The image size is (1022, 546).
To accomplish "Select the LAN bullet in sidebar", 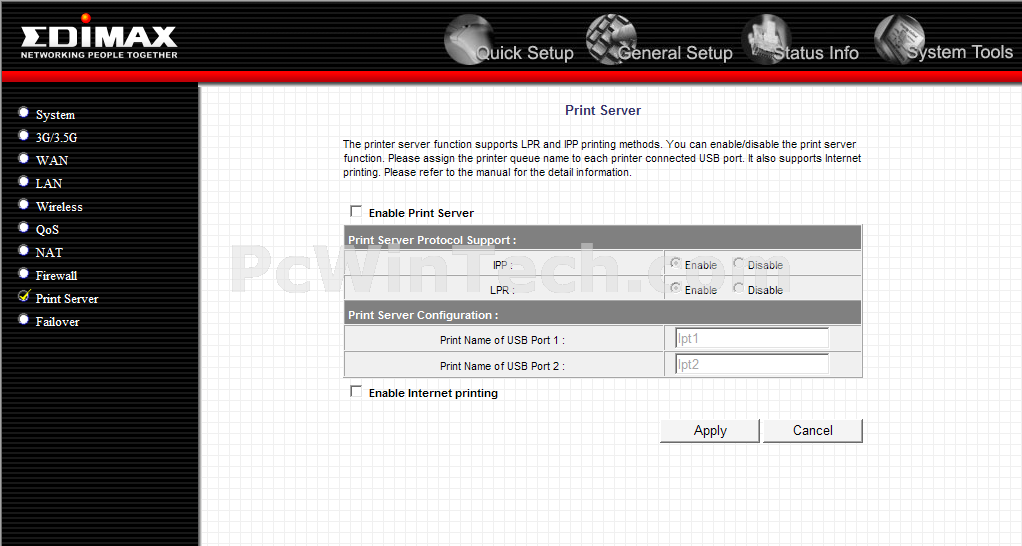I will (23, 182).
